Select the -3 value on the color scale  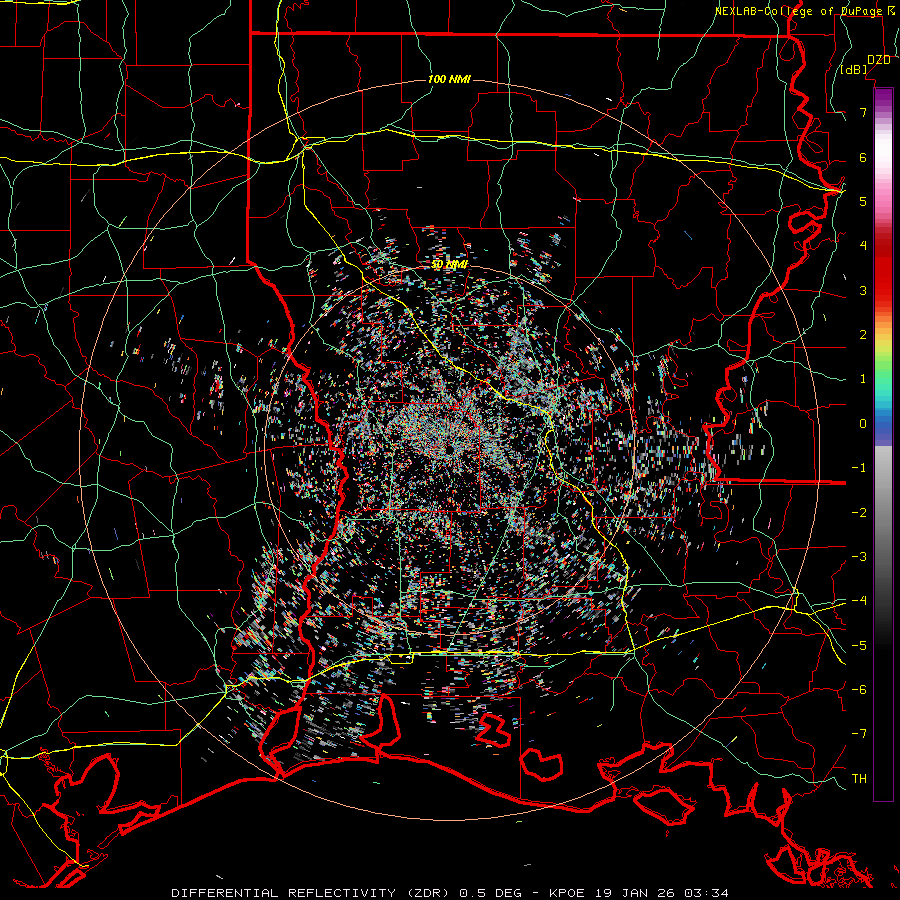coord(859,557)
